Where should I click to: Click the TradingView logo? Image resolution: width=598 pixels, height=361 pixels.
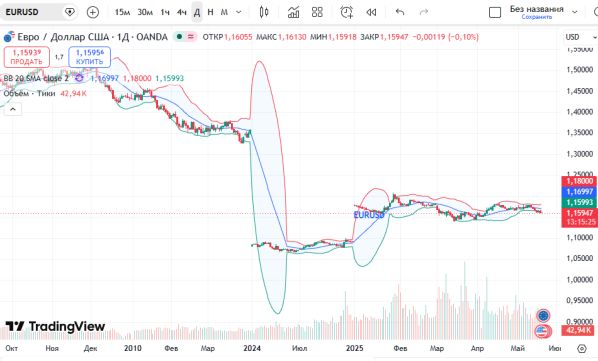pos(55,327)
